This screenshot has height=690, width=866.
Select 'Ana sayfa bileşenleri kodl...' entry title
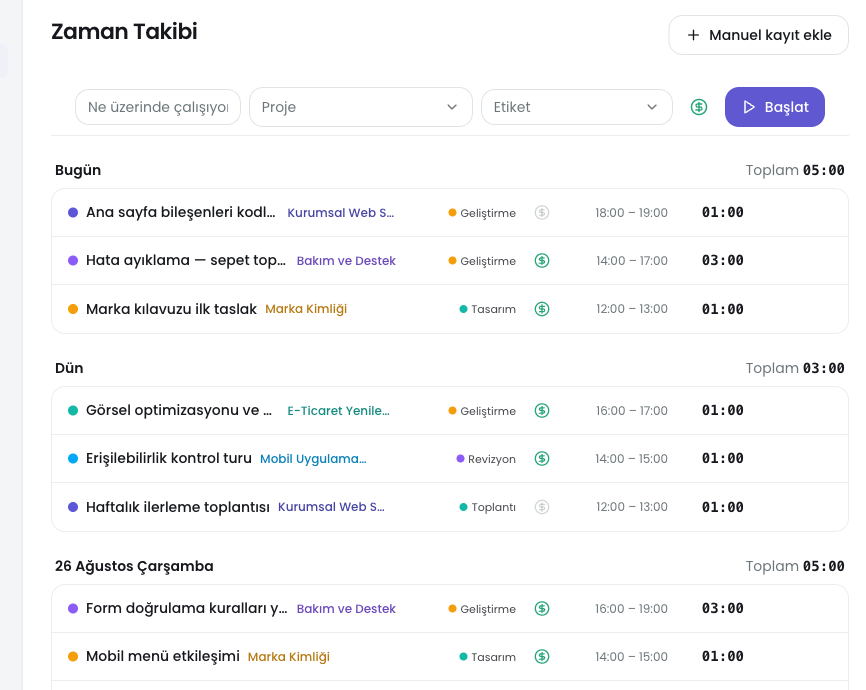(181, 212)
